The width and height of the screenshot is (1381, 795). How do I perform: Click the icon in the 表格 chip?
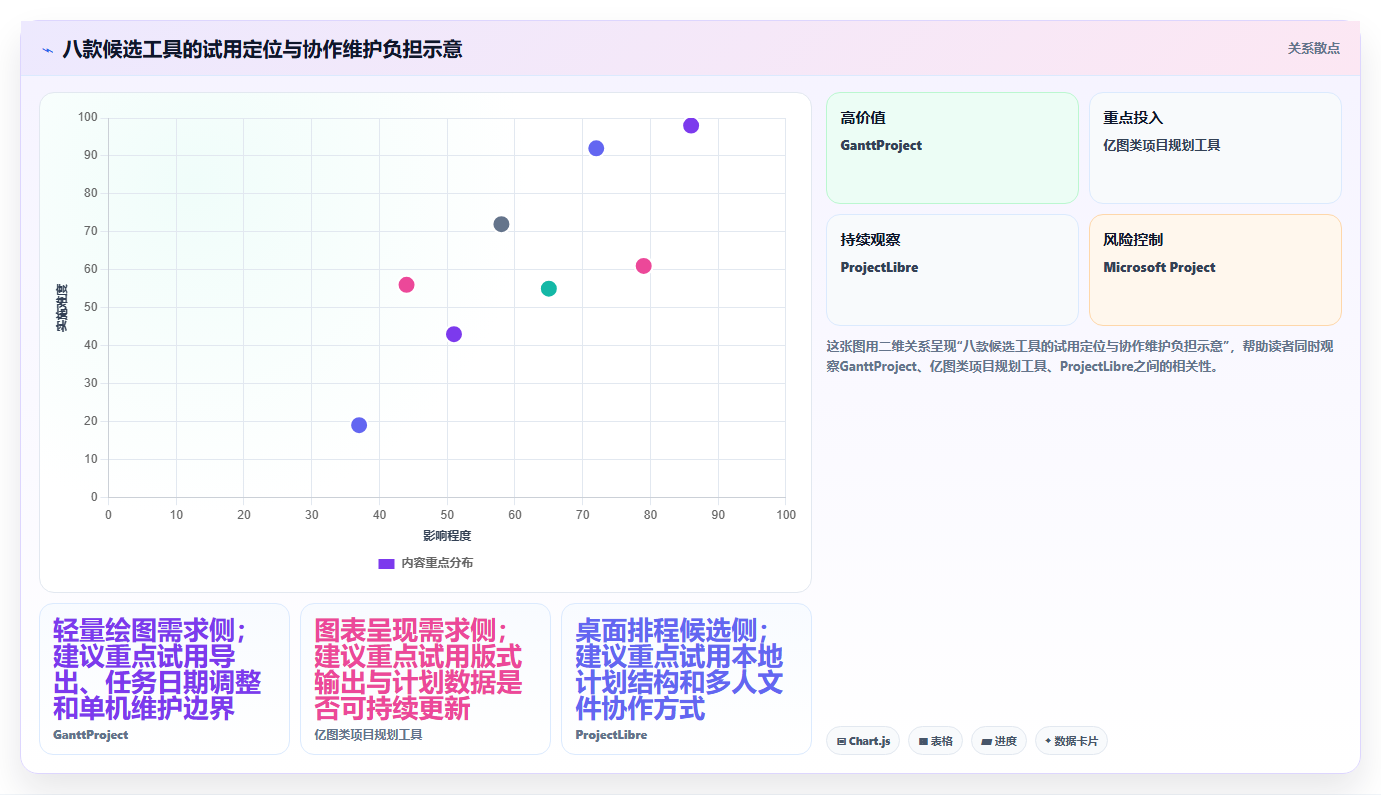(x=923, y=742)
